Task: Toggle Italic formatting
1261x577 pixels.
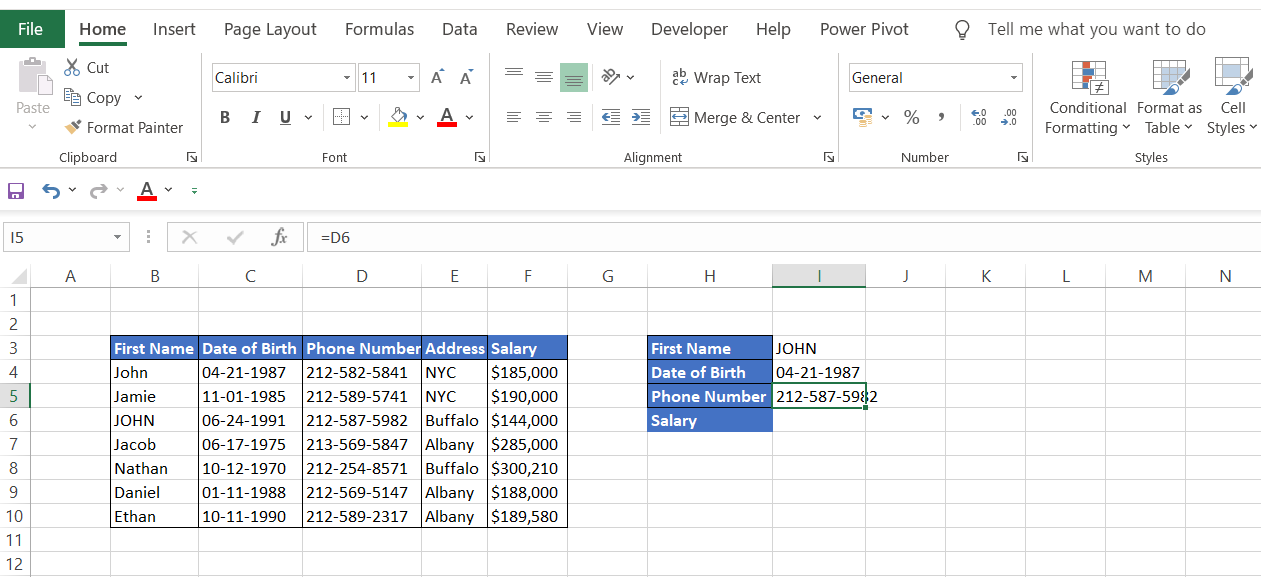Action: 255,118
